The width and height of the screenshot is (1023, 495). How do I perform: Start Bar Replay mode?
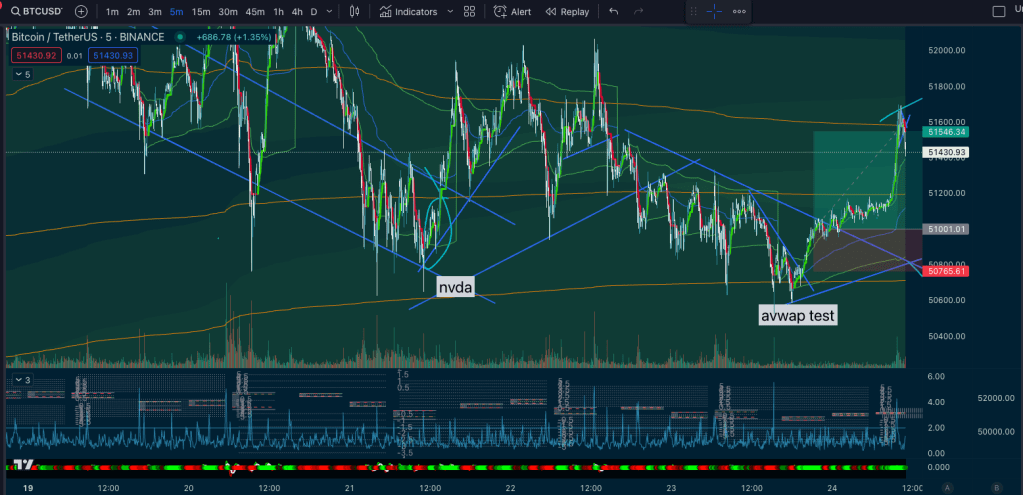(x=567, y=12)
